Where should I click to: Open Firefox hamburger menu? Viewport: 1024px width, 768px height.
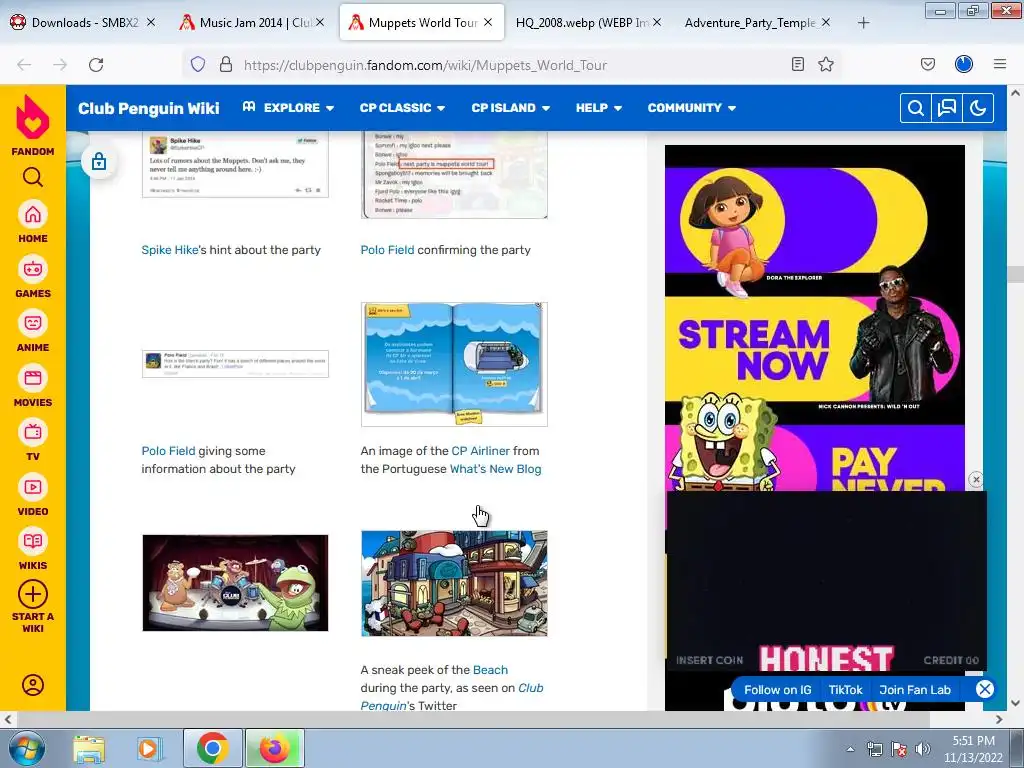tap(1000, 64)
